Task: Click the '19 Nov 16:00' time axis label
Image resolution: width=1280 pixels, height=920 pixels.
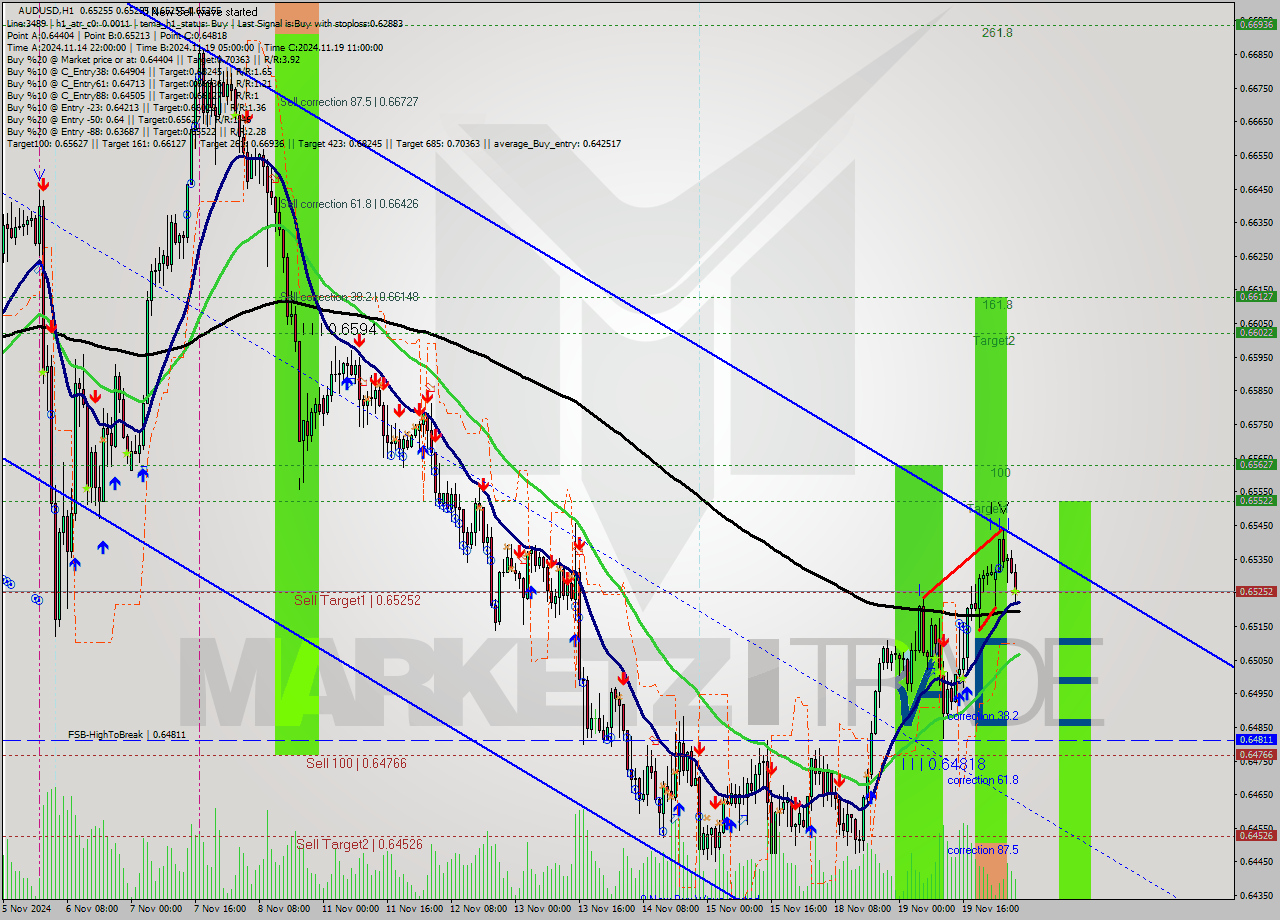Action: coord(990,909)
